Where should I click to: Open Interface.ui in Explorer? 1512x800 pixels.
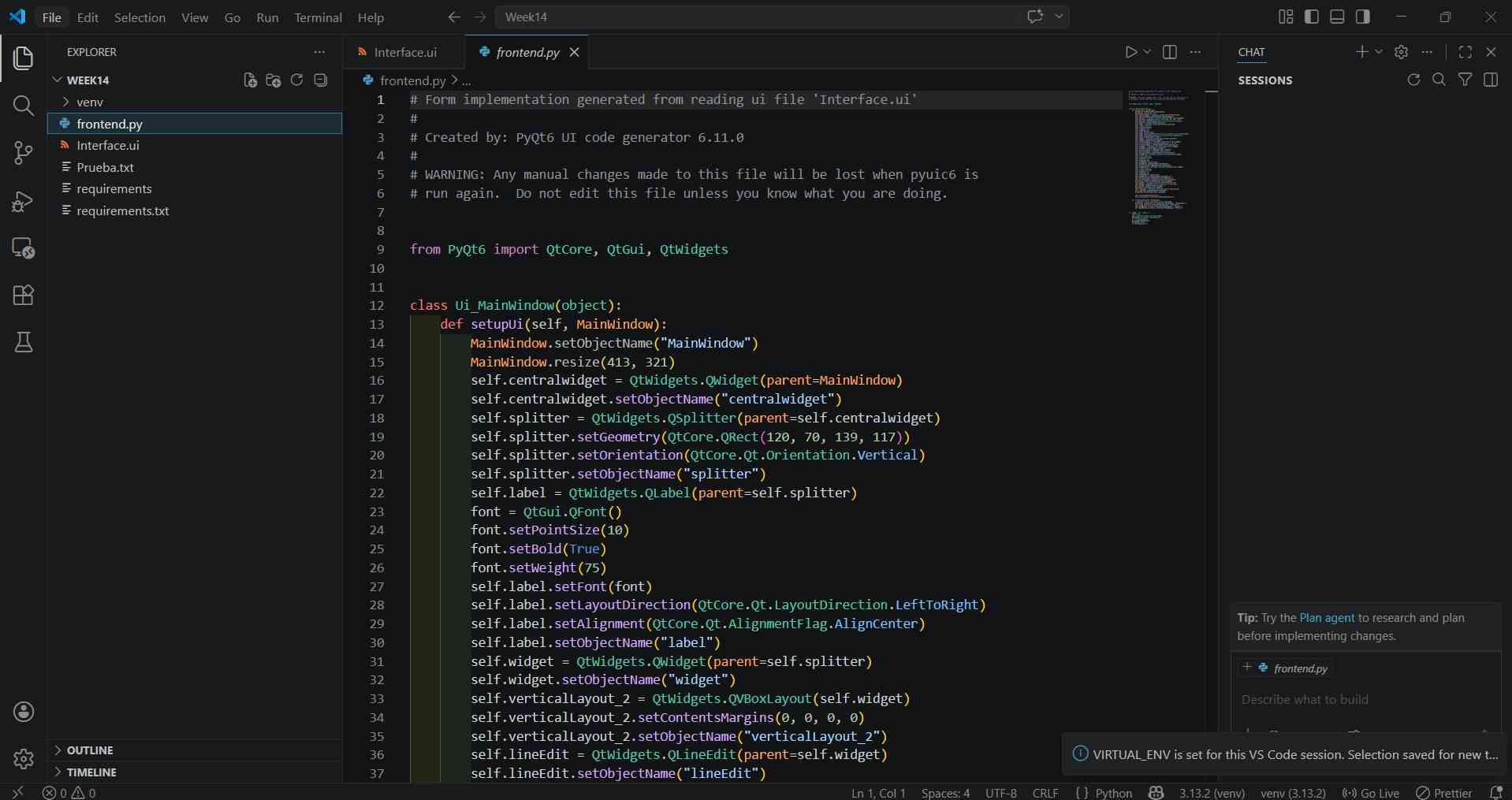point(194,145)
